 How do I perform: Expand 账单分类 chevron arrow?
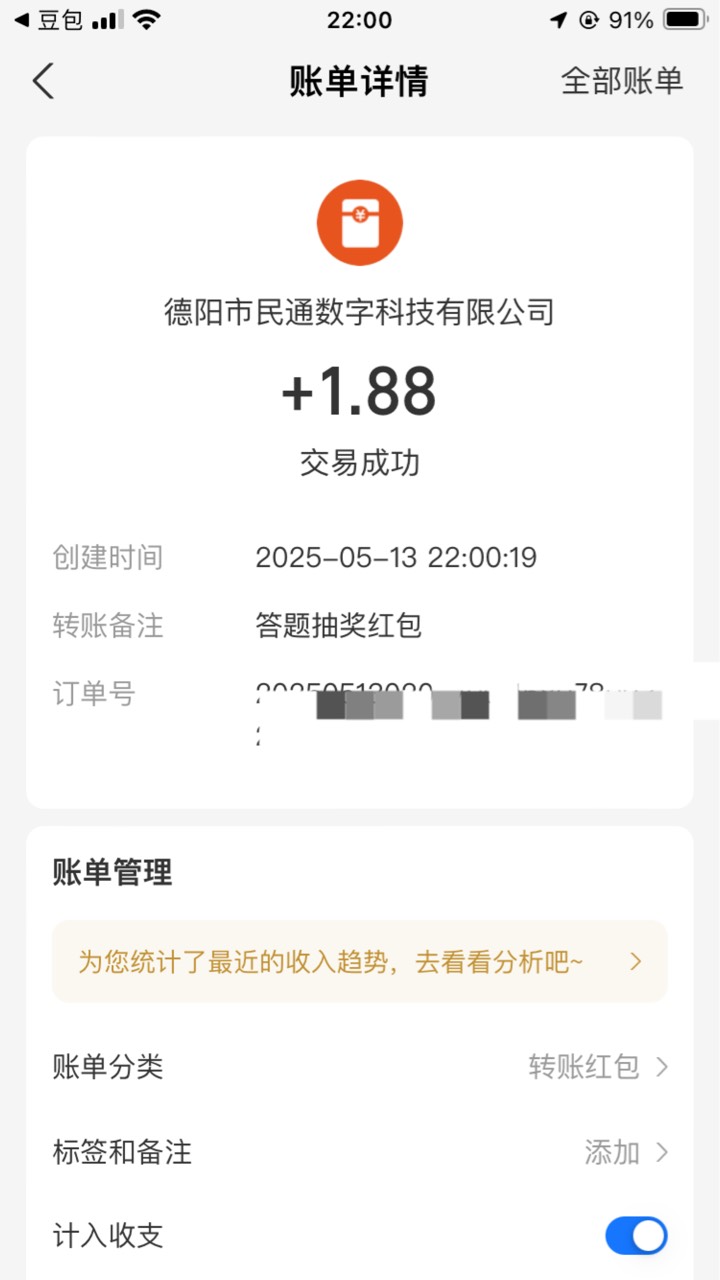(661, 1067)
